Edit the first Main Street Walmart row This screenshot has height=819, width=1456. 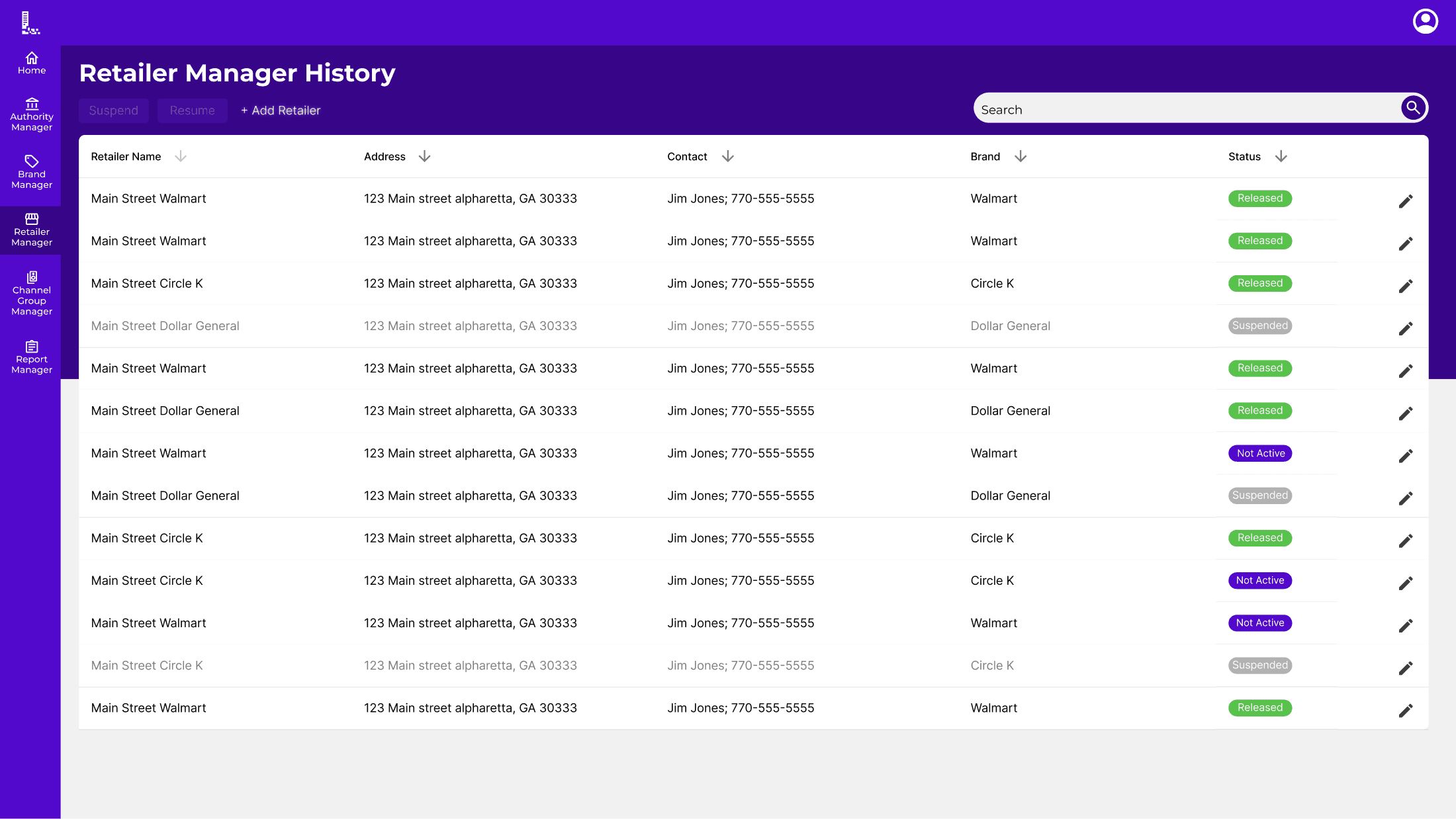pyautogui.click(x=1405, y=201)
